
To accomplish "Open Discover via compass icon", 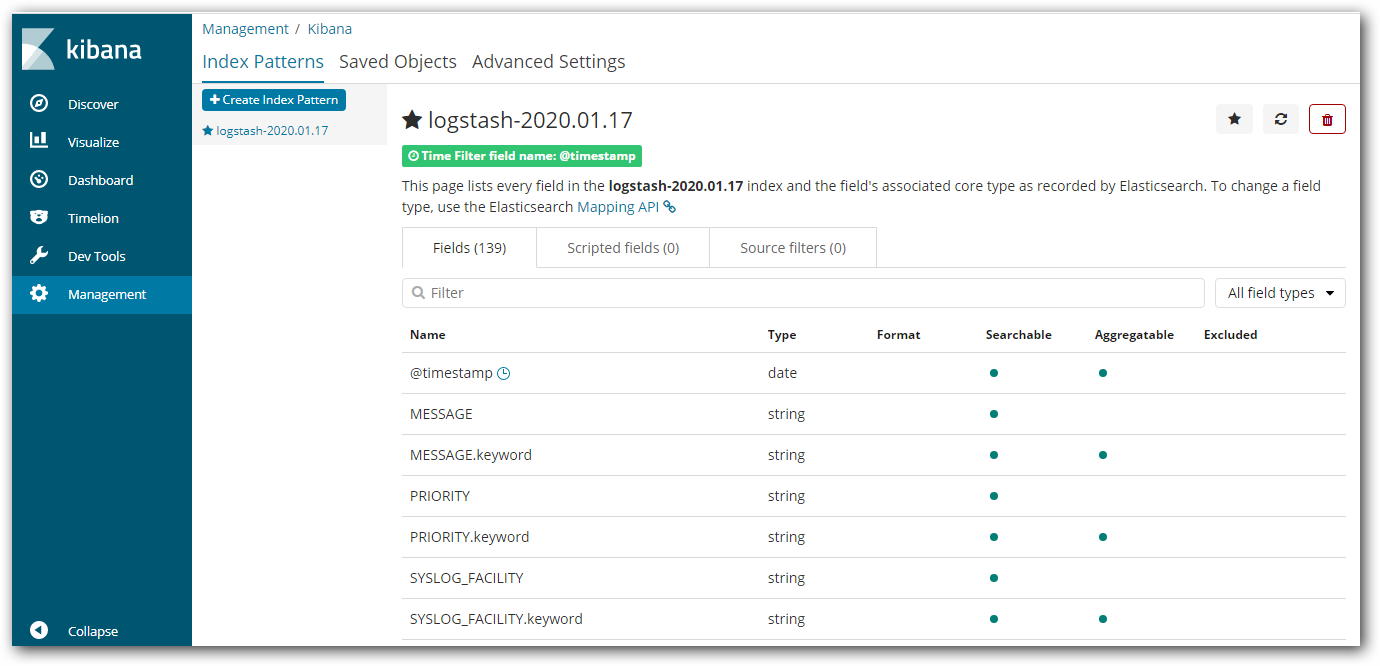I will coord(39,104).
